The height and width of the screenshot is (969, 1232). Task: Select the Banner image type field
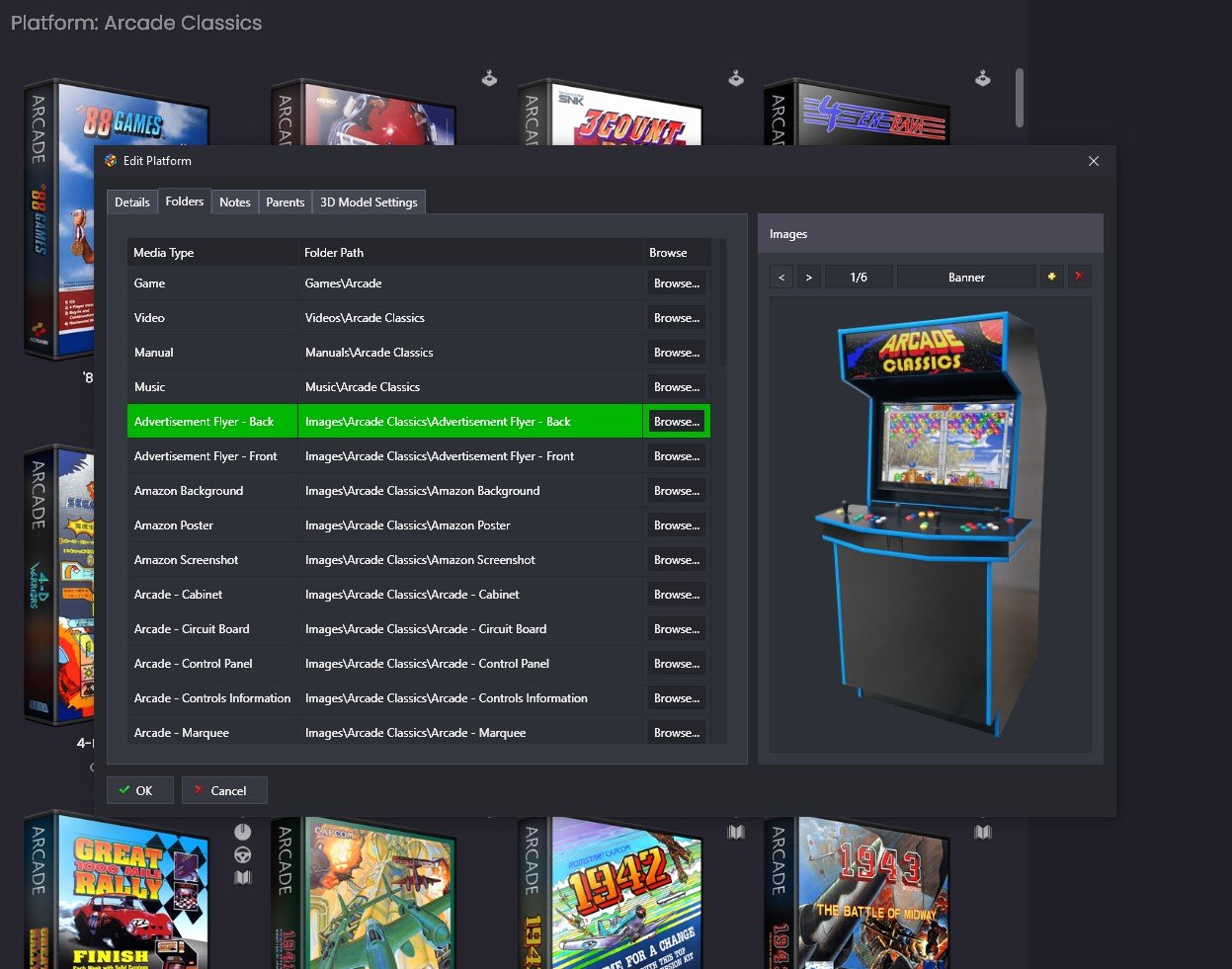[x=966, y=278]
